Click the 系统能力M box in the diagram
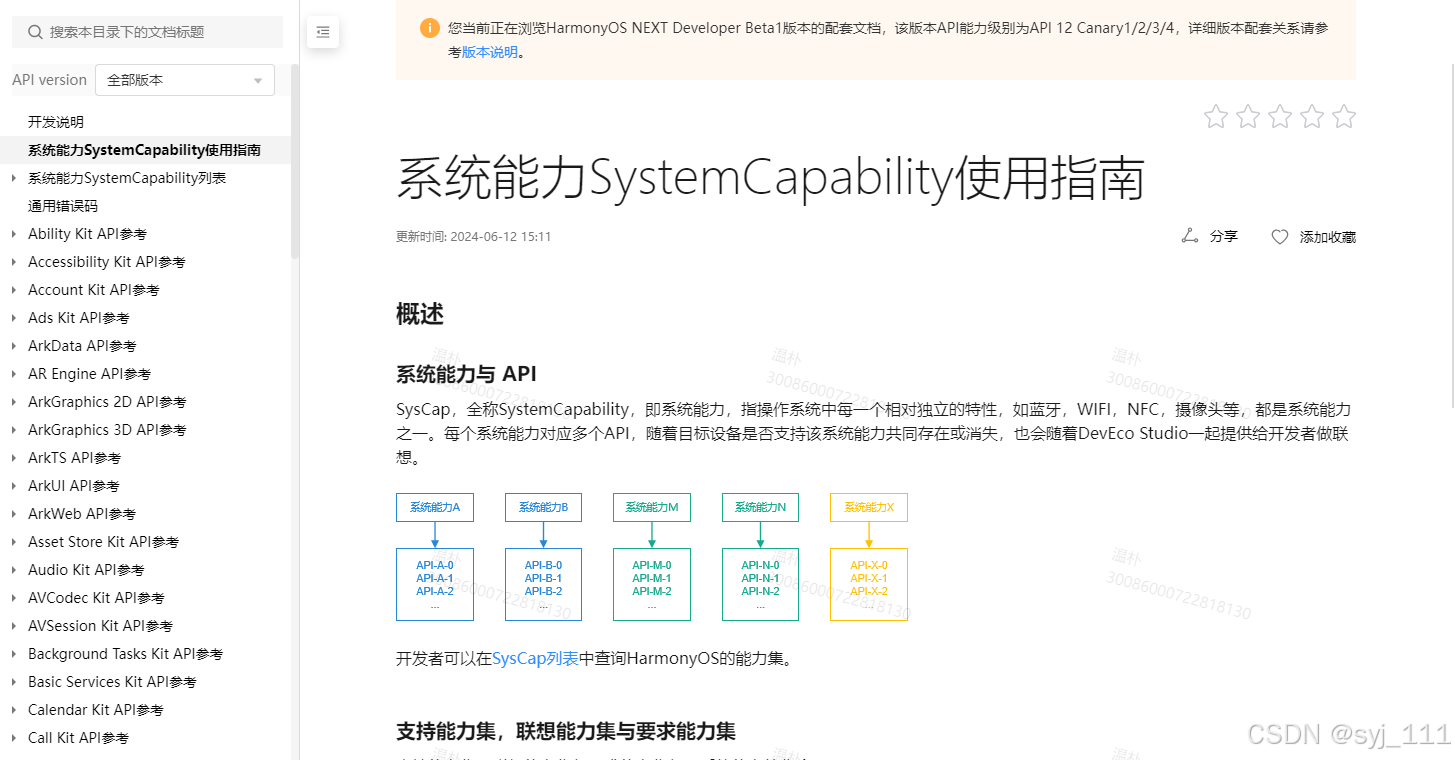 coord(652,507)
